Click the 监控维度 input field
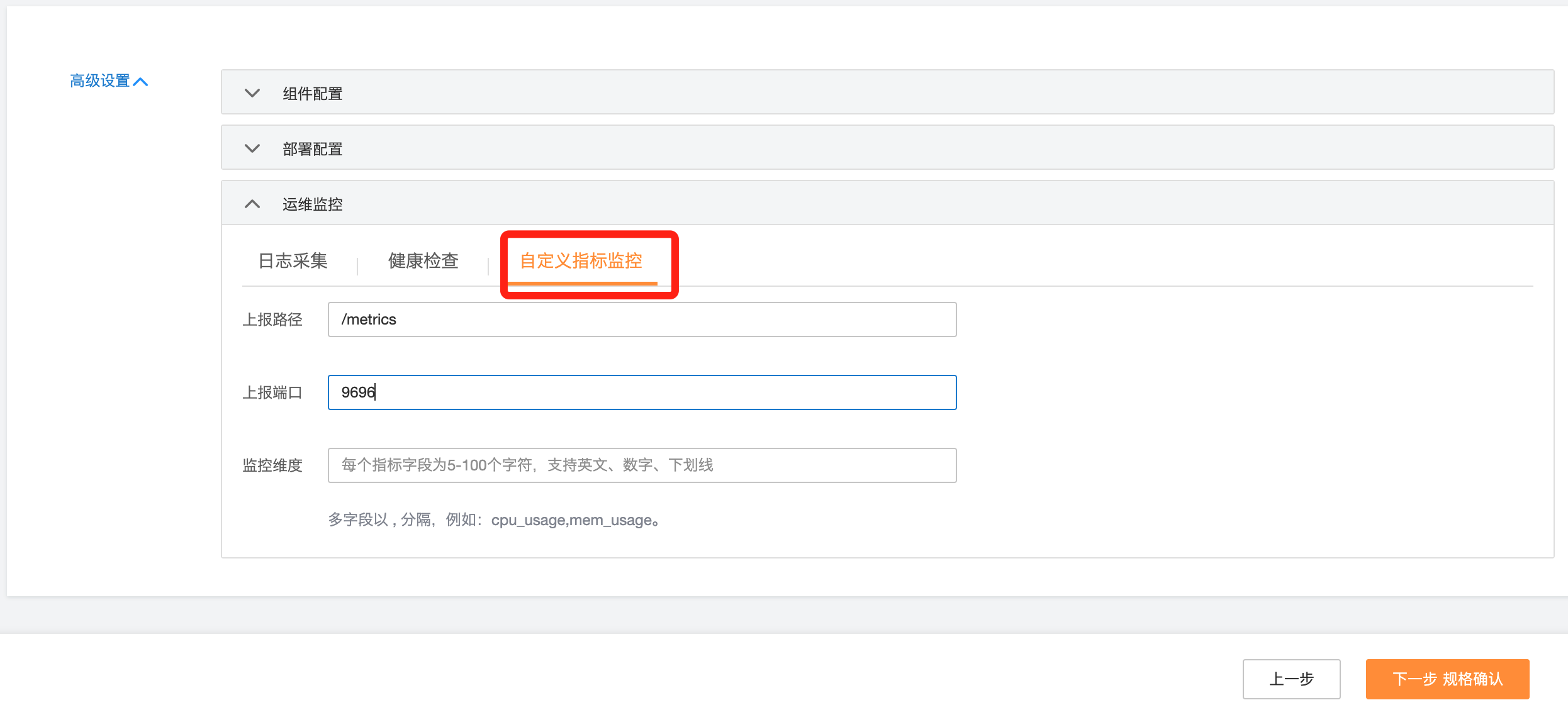 click(642, 465)
